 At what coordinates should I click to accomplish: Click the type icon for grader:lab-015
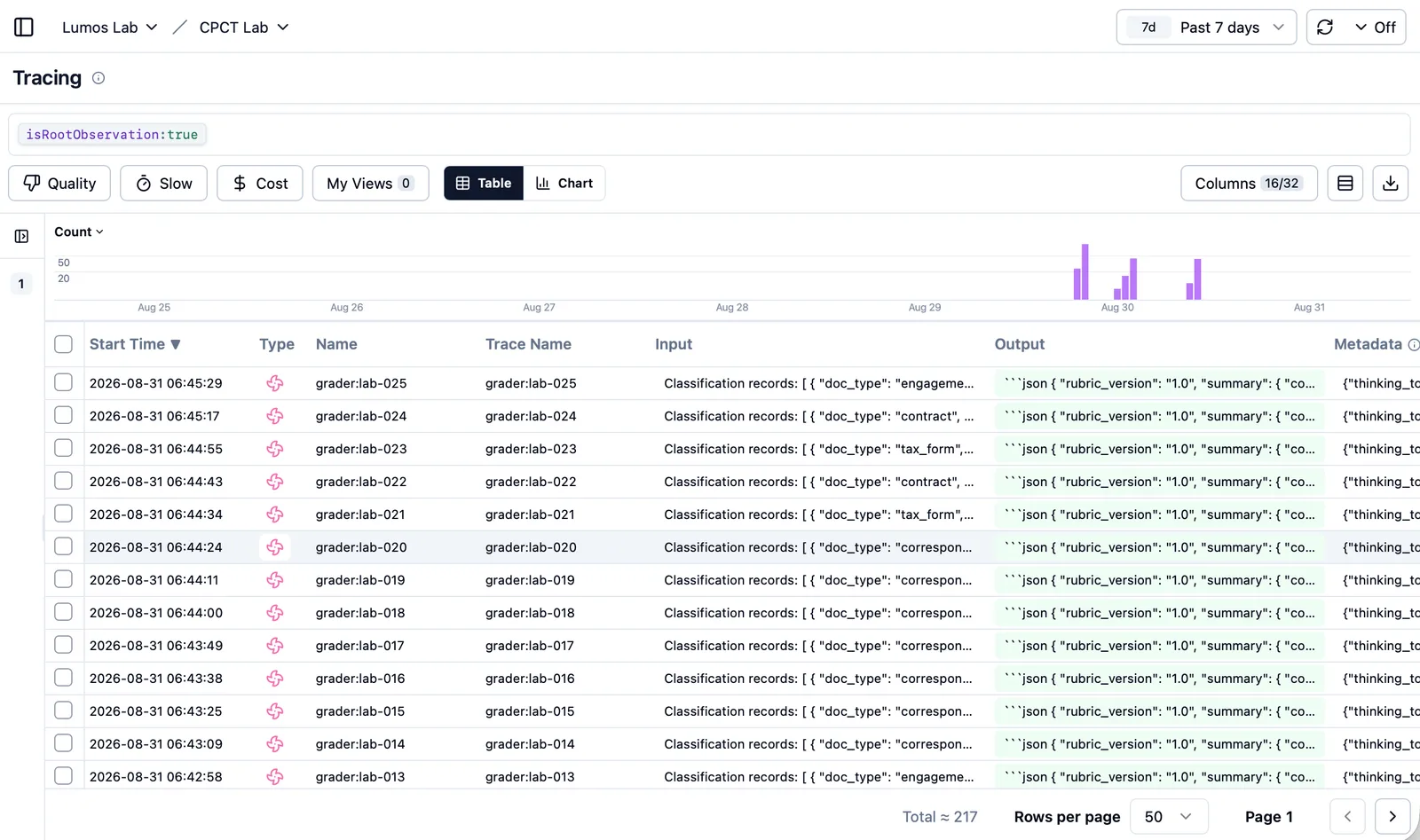point(275,711)
